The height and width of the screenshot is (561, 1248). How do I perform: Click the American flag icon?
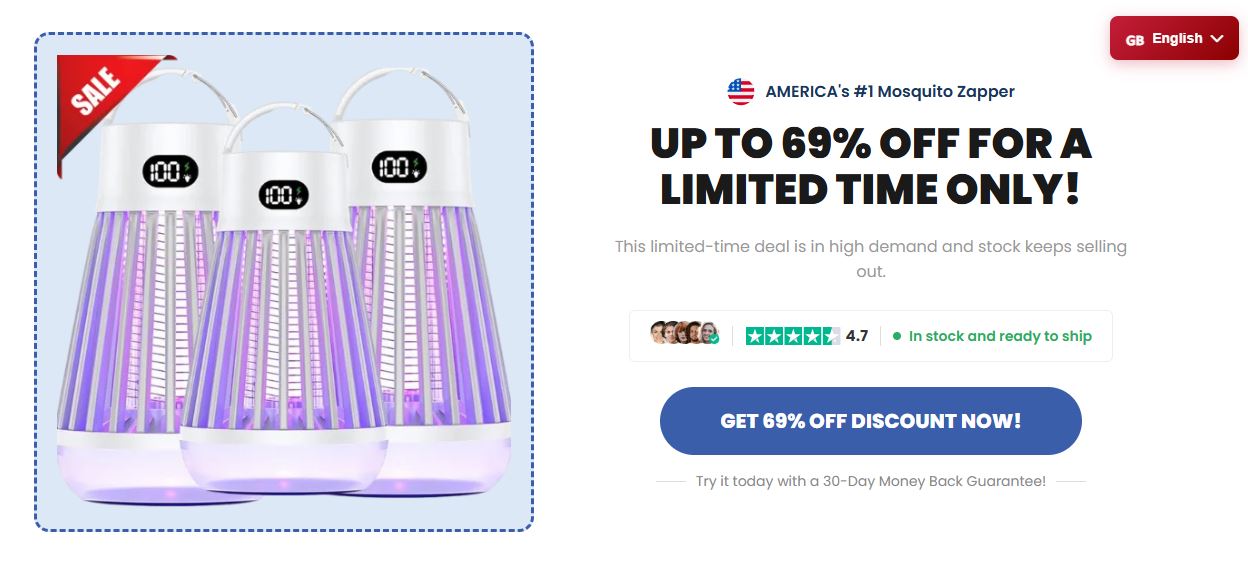(x=741, y=92)
